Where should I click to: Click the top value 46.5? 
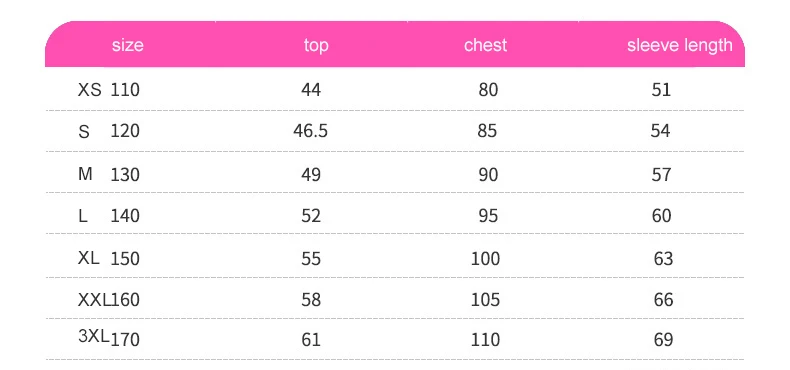pos(310,132)
